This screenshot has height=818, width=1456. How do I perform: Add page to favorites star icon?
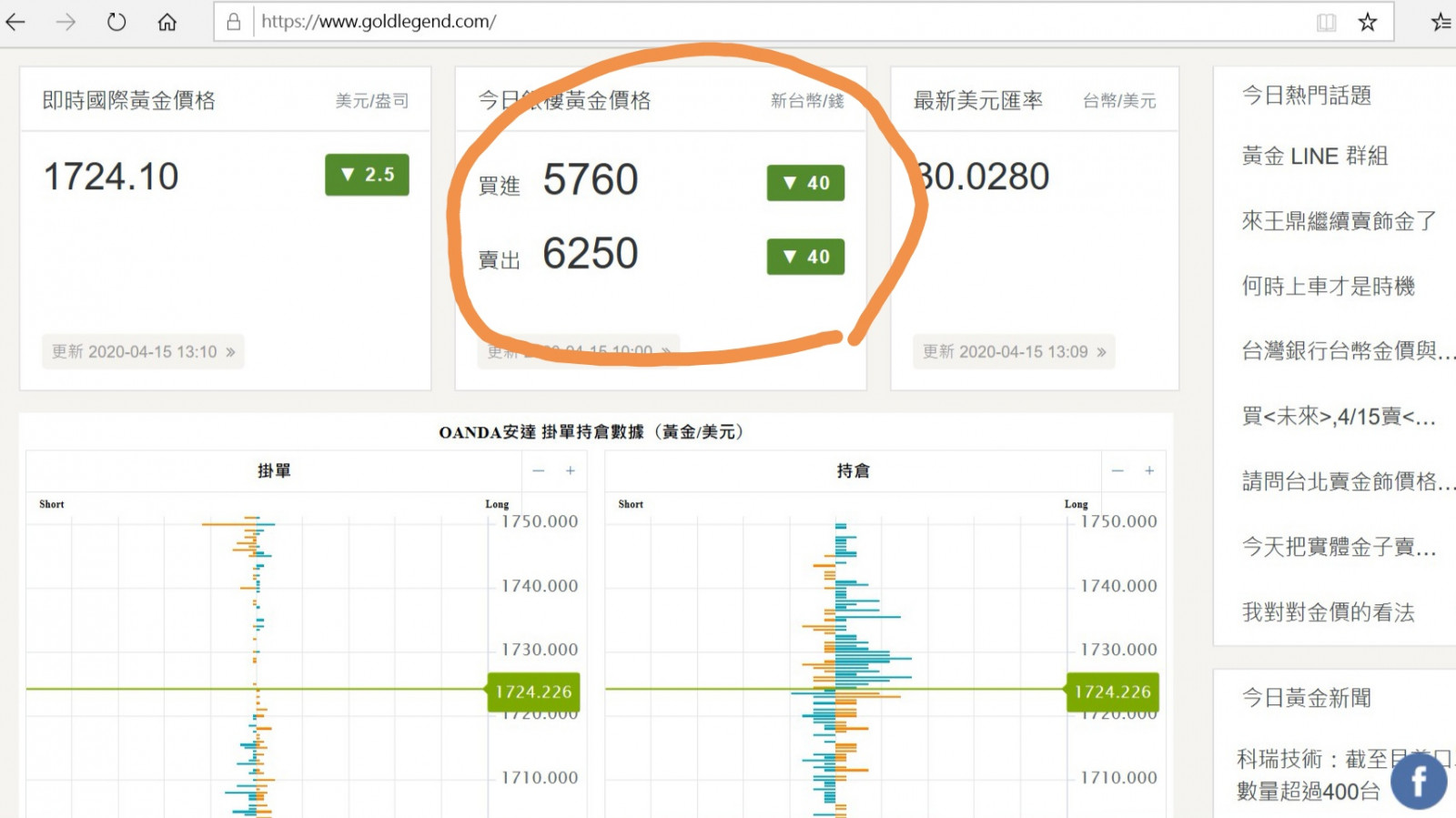pyautogui.click(x=1368, y=22)
